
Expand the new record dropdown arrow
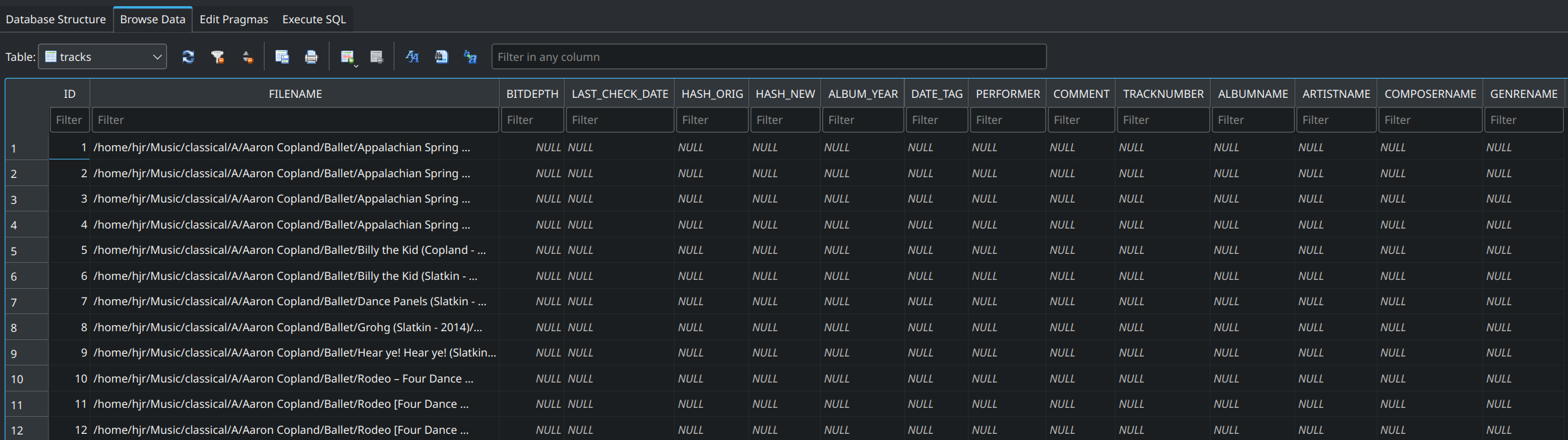pos(356,66)
